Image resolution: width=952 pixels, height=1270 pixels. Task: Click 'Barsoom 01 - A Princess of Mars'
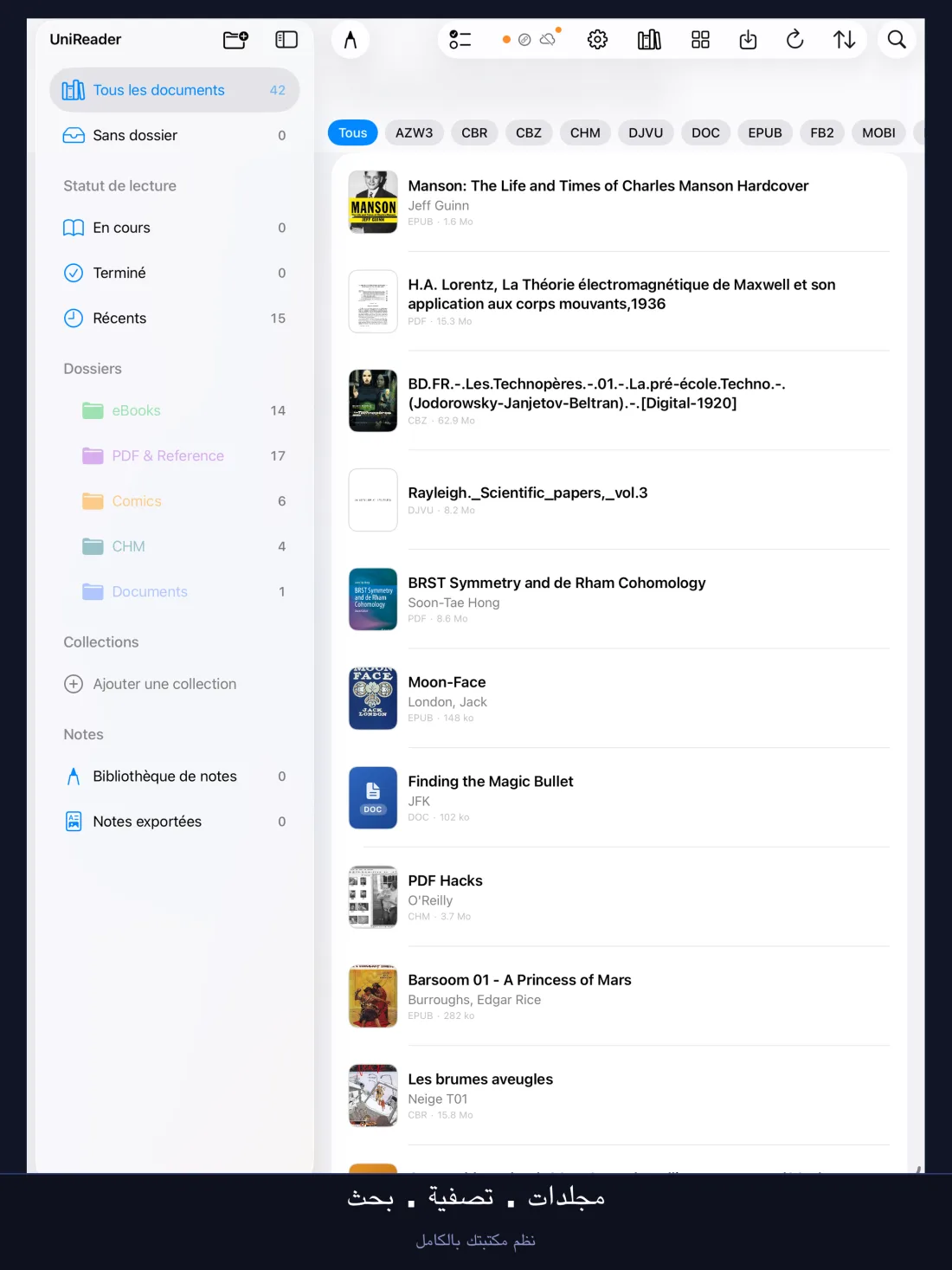[x=519, y=980]
